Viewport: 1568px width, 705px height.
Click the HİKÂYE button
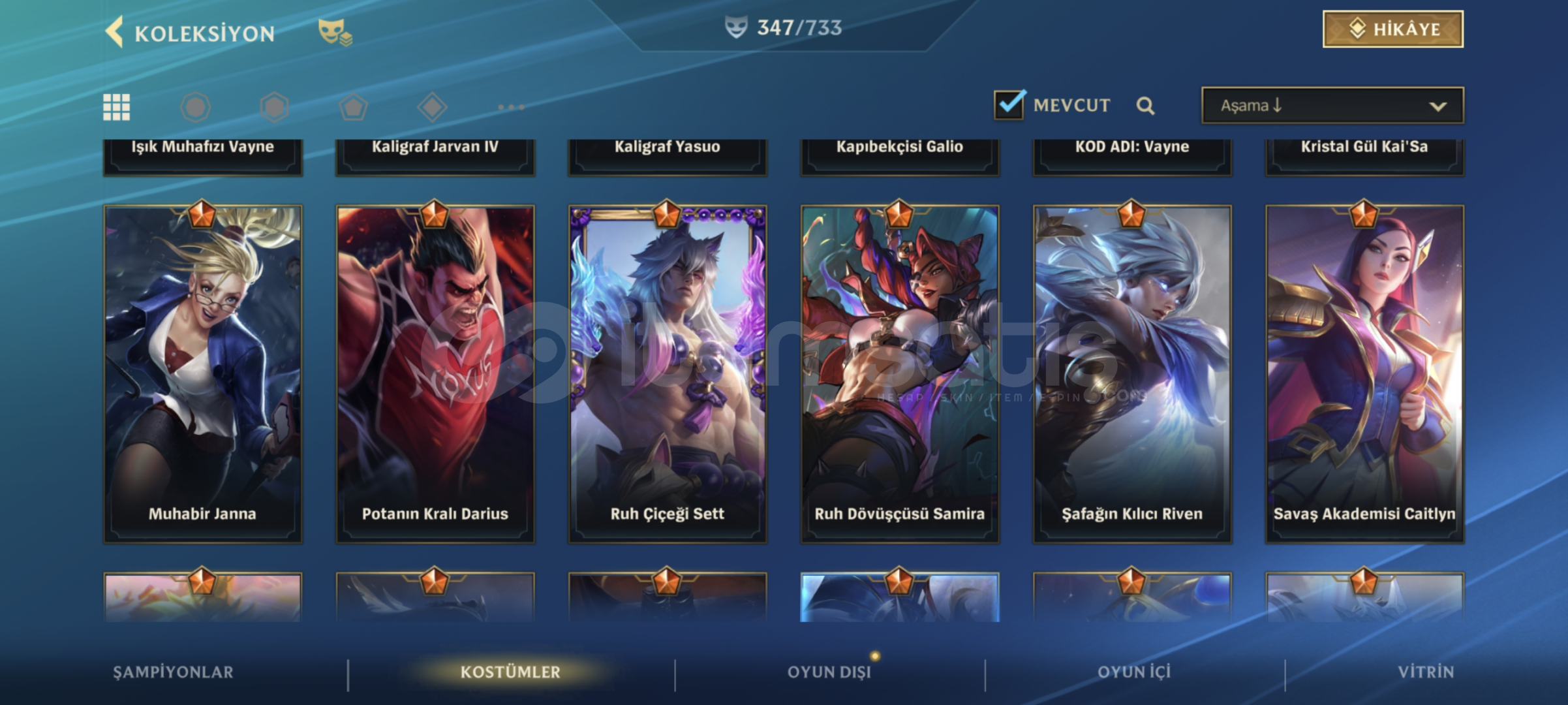[x=1393, y=29]
